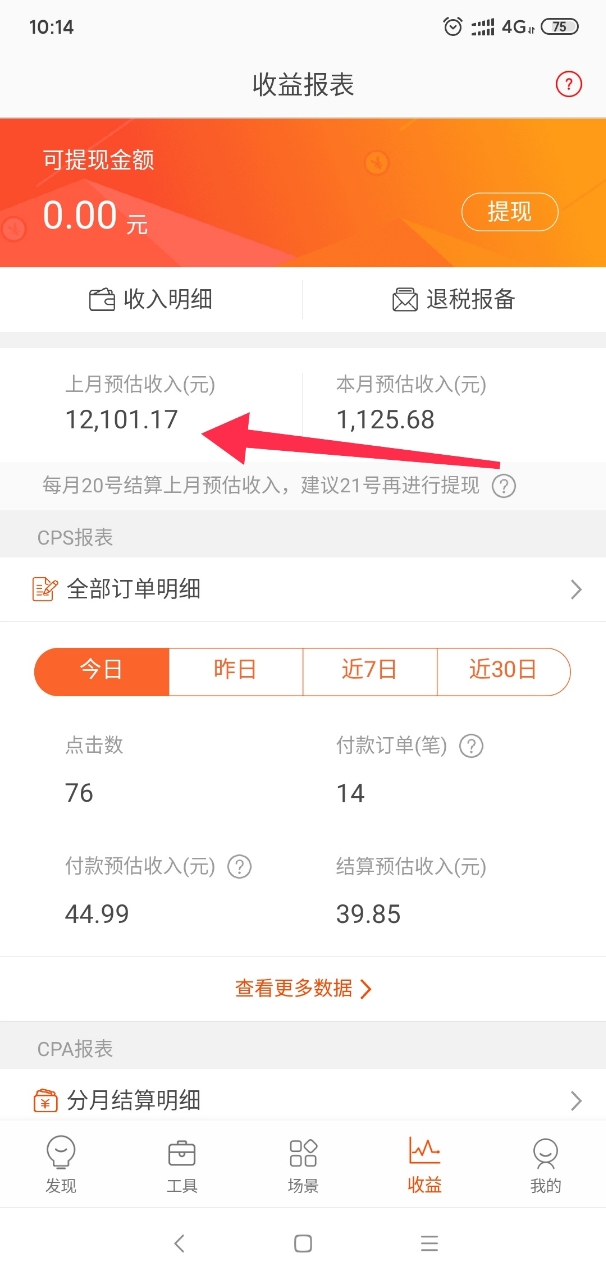Switch to 近7日 time range
Image resolution: width=606 pixels, height=1280 pixels.
click(x=370, y=671)
